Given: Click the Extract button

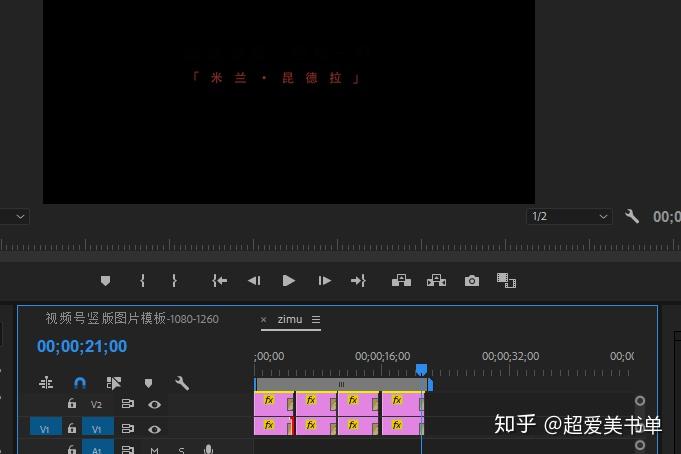Looking at the screenshot, I should click(x=436, y=281).
